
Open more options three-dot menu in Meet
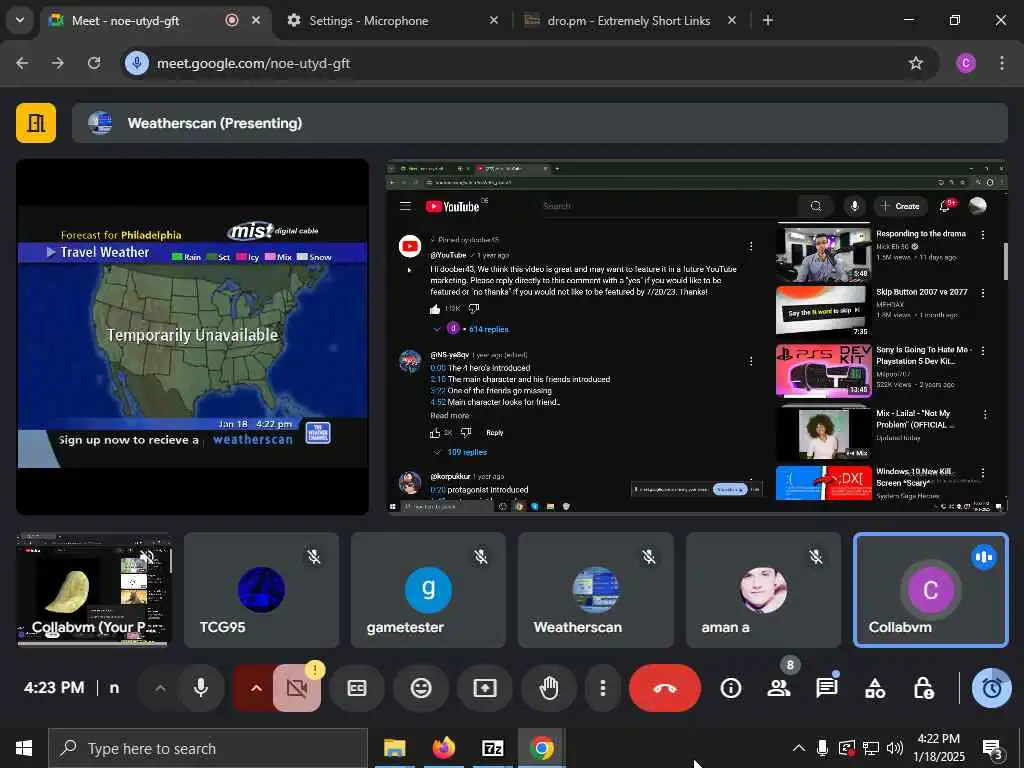602,688
